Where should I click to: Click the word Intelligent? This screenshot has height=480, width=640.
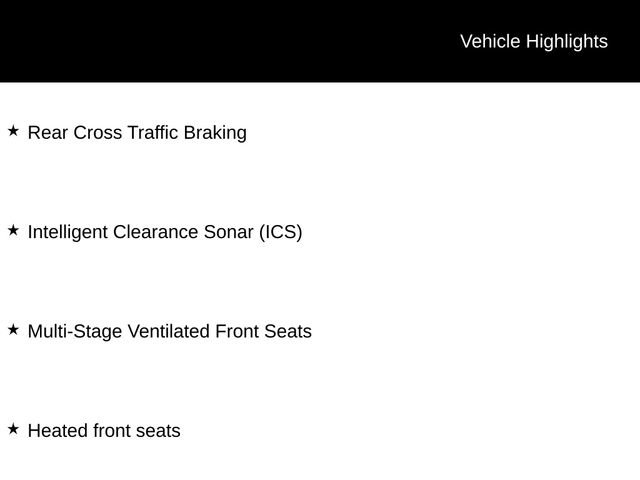(67, 232)
